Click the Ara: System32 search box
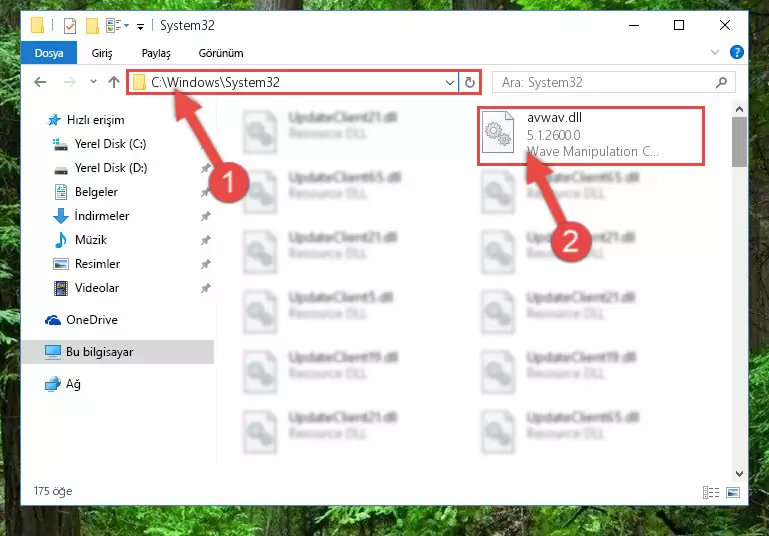Screen dimensions: 769x536 [x=613, y=82]
